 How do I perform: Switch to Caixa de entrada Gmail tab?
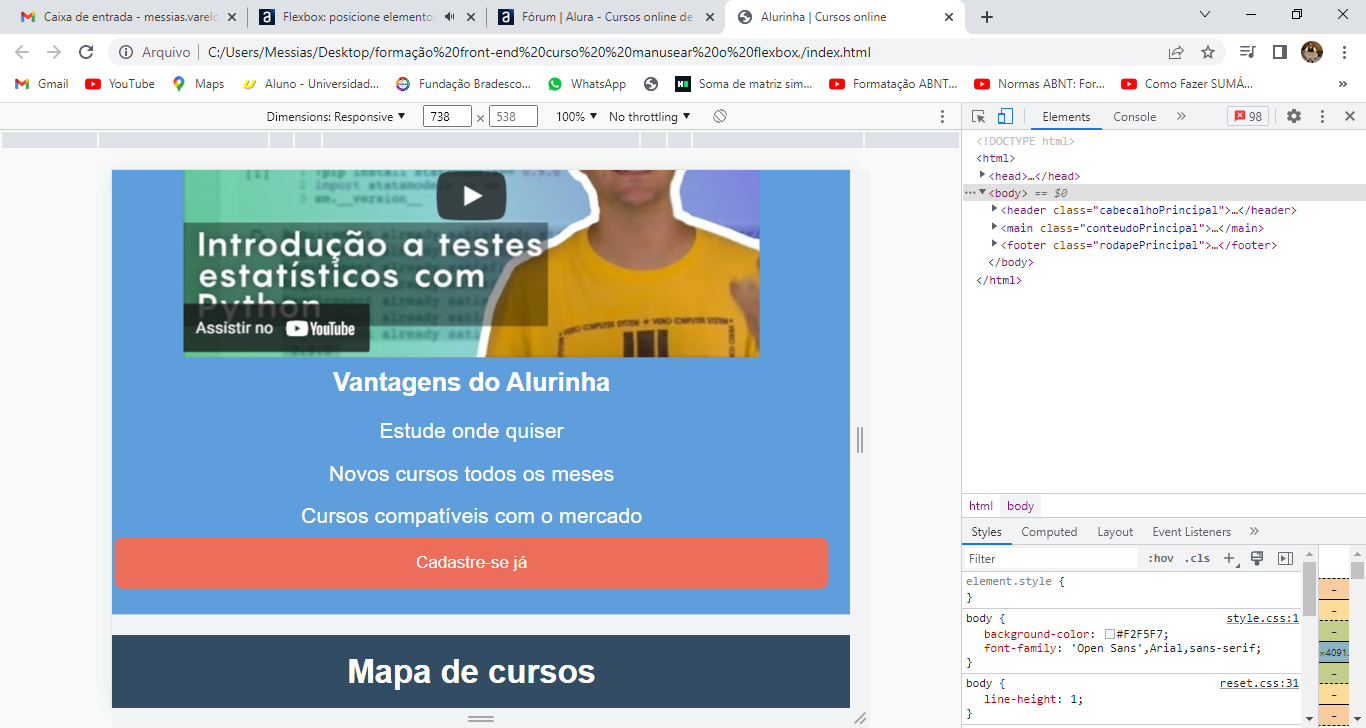pyautogui.click(x=126, y=17)
